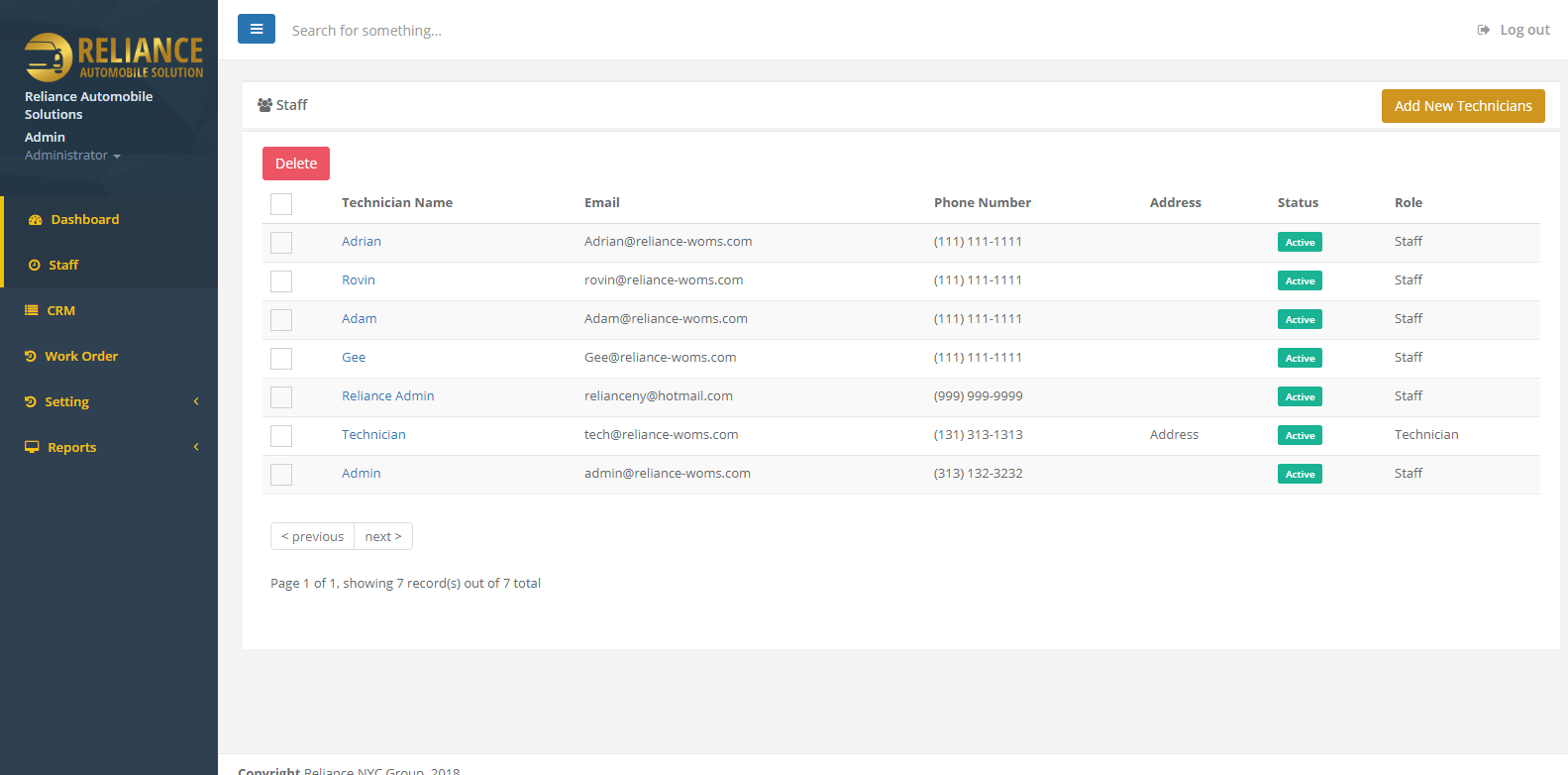Expand the Setting submenu chevron
The width and height of the screenshot is (1568, 775).
click(196, 401)
